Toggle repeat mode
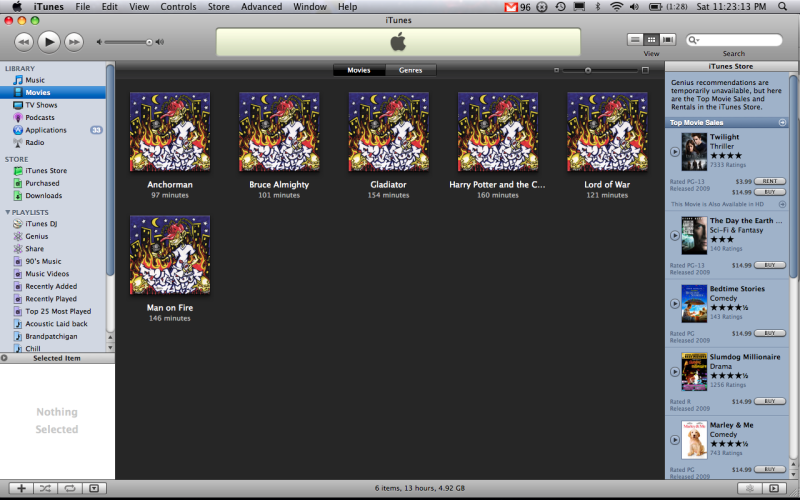Screen dimensions: 800x500 pos(70,488)
